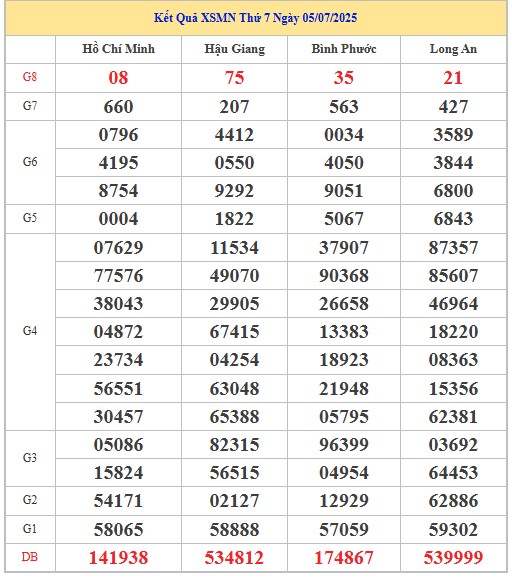The image size is (512, 578).
Task: Select the G4 row label
Action: pyautogui.click(x=30, y=331)
